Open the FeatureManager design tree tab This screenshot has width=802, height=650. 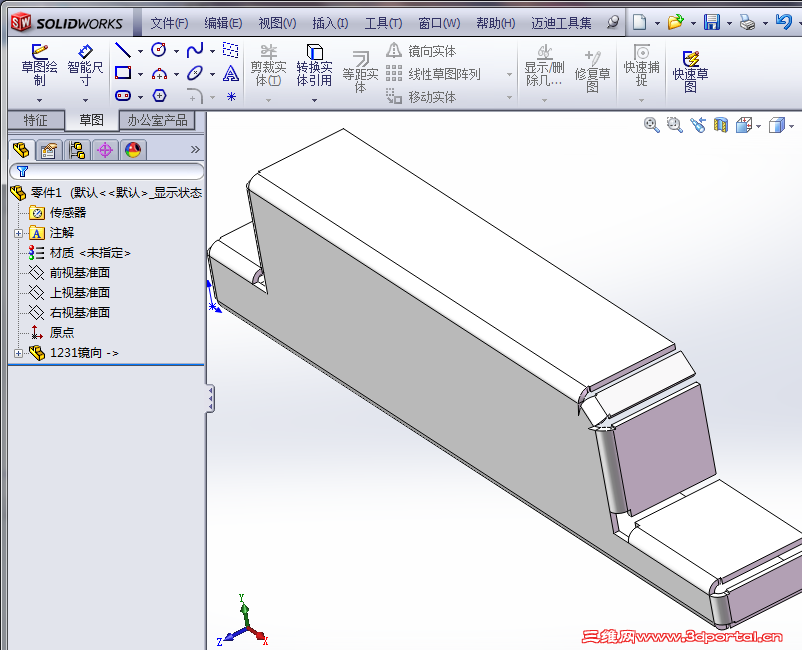(x=21, y=150)
